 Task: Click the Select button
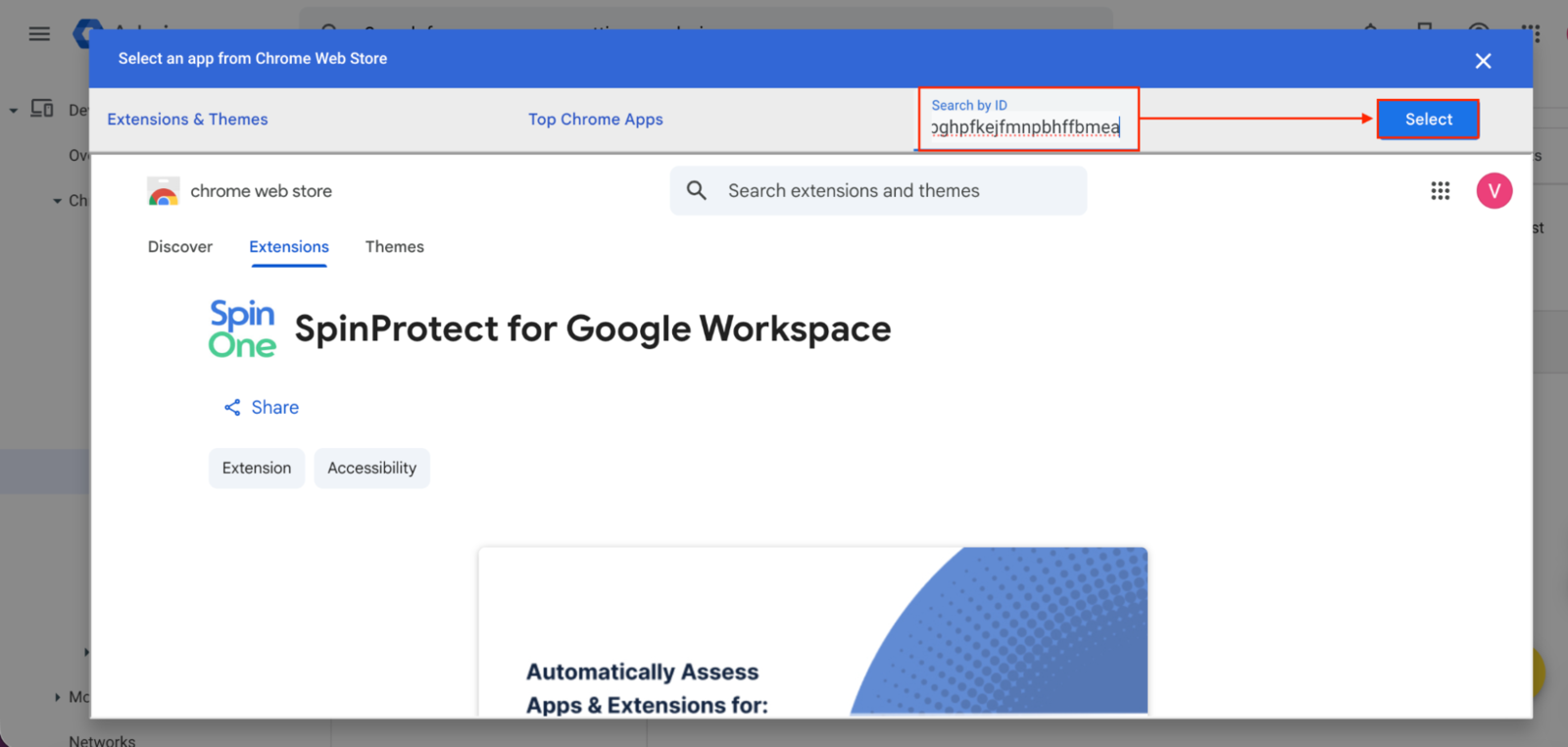(x=1428, y=120)
